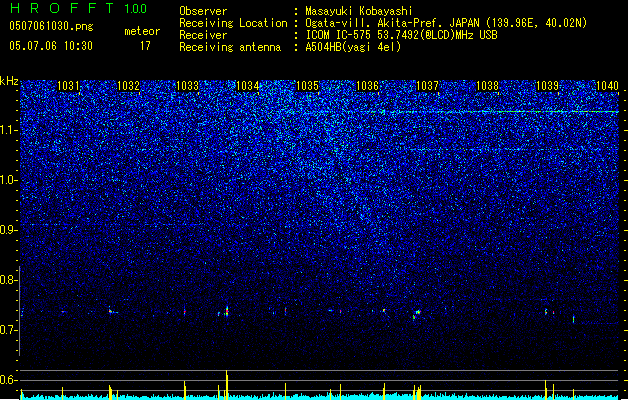
Task: Click the location text Ogata-vill. Akita-Pref. JAPAN
Action: (x=393, y=23)
